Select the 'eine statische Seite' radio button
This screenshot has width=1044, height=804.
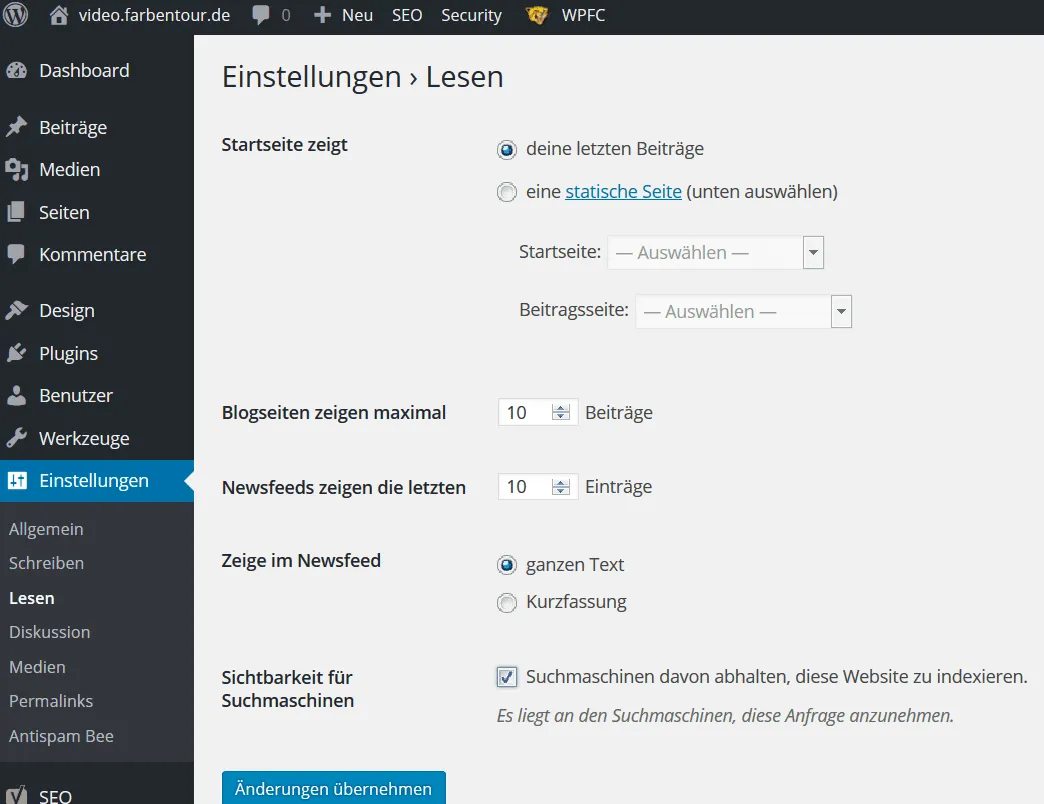[507, 192]
